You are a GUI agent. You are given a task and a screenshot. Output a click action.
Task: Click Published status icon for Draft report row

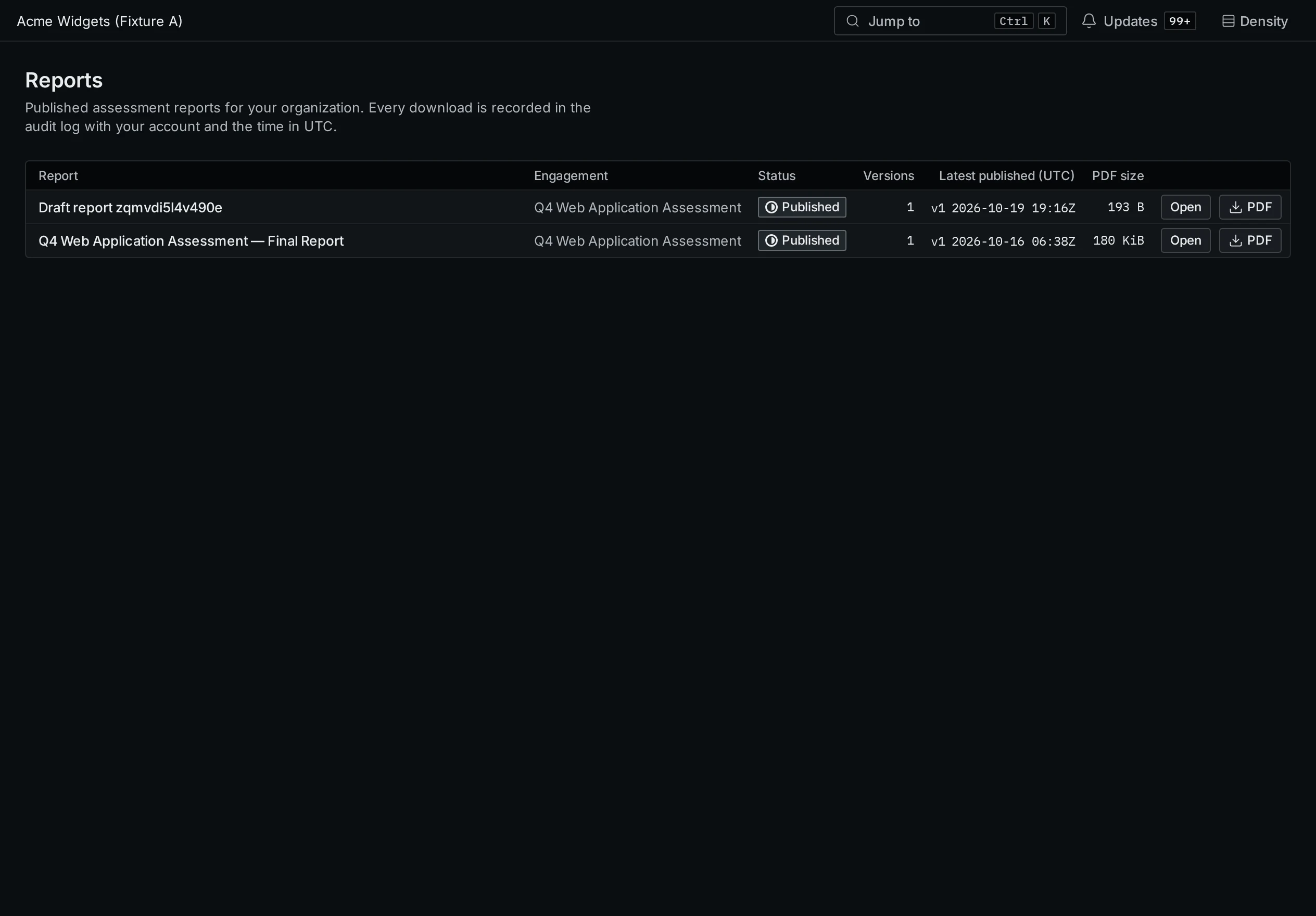click(771, 208)
